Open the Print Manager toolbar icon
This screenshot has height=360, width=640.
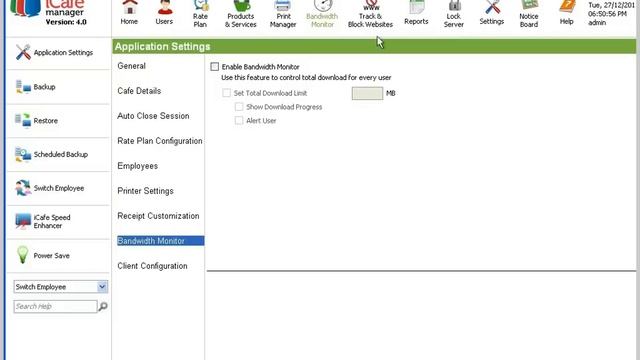point(283,13)
